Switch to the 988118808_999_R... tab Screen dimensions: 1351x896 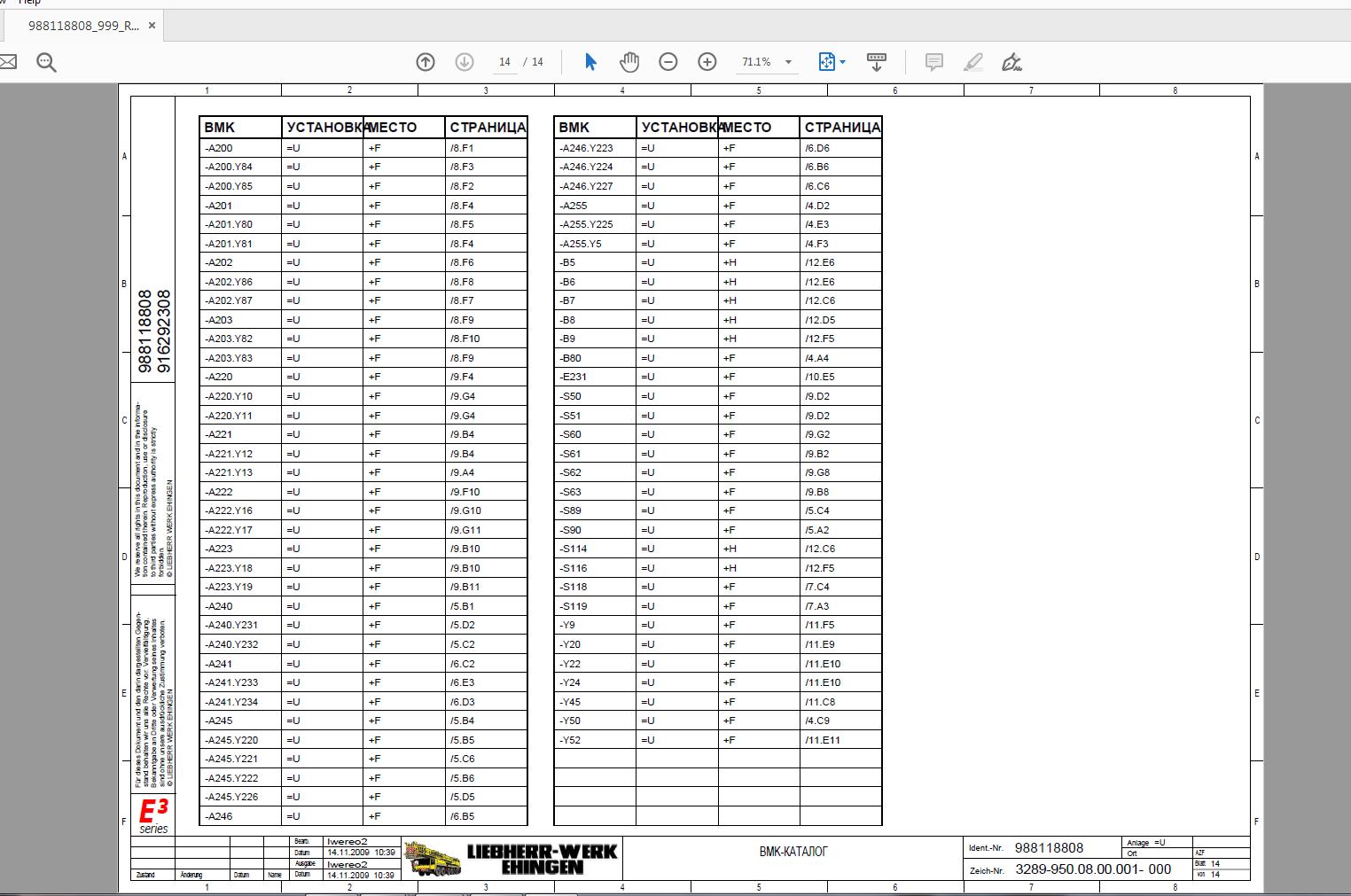click(x=83, y=26)
